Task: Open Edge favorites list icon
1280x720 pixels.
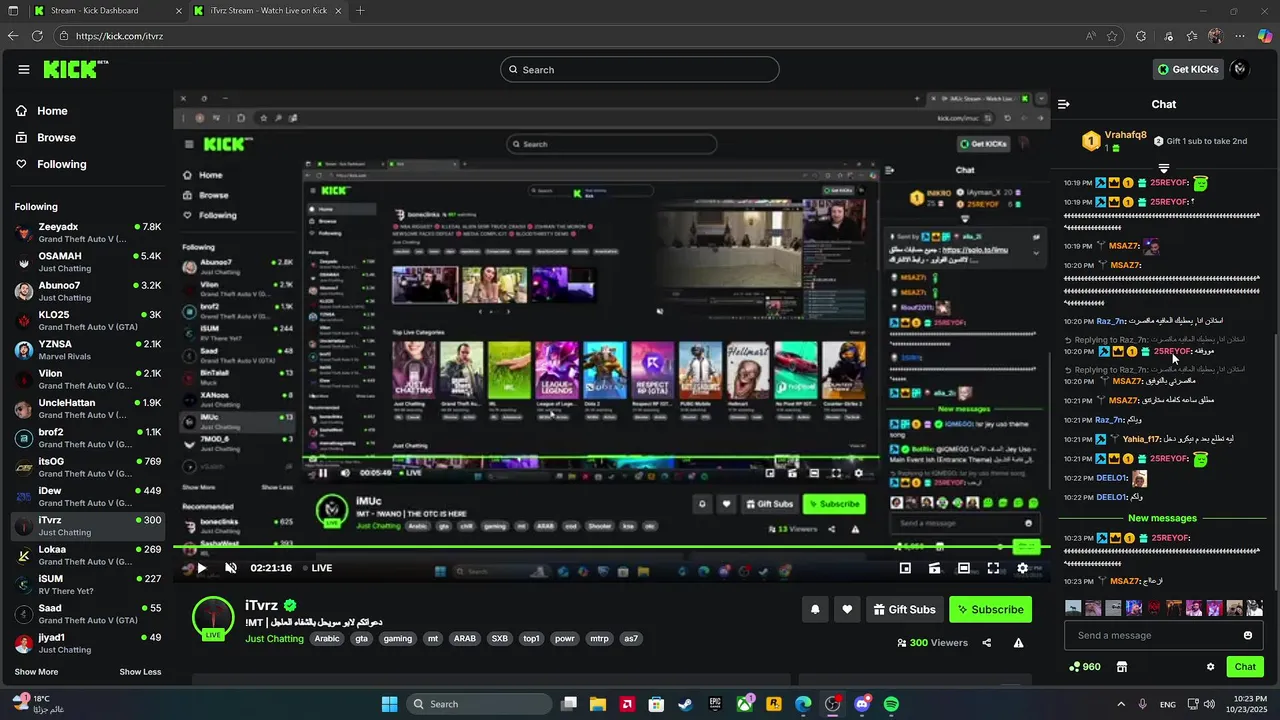Action: pos(1192,36)
